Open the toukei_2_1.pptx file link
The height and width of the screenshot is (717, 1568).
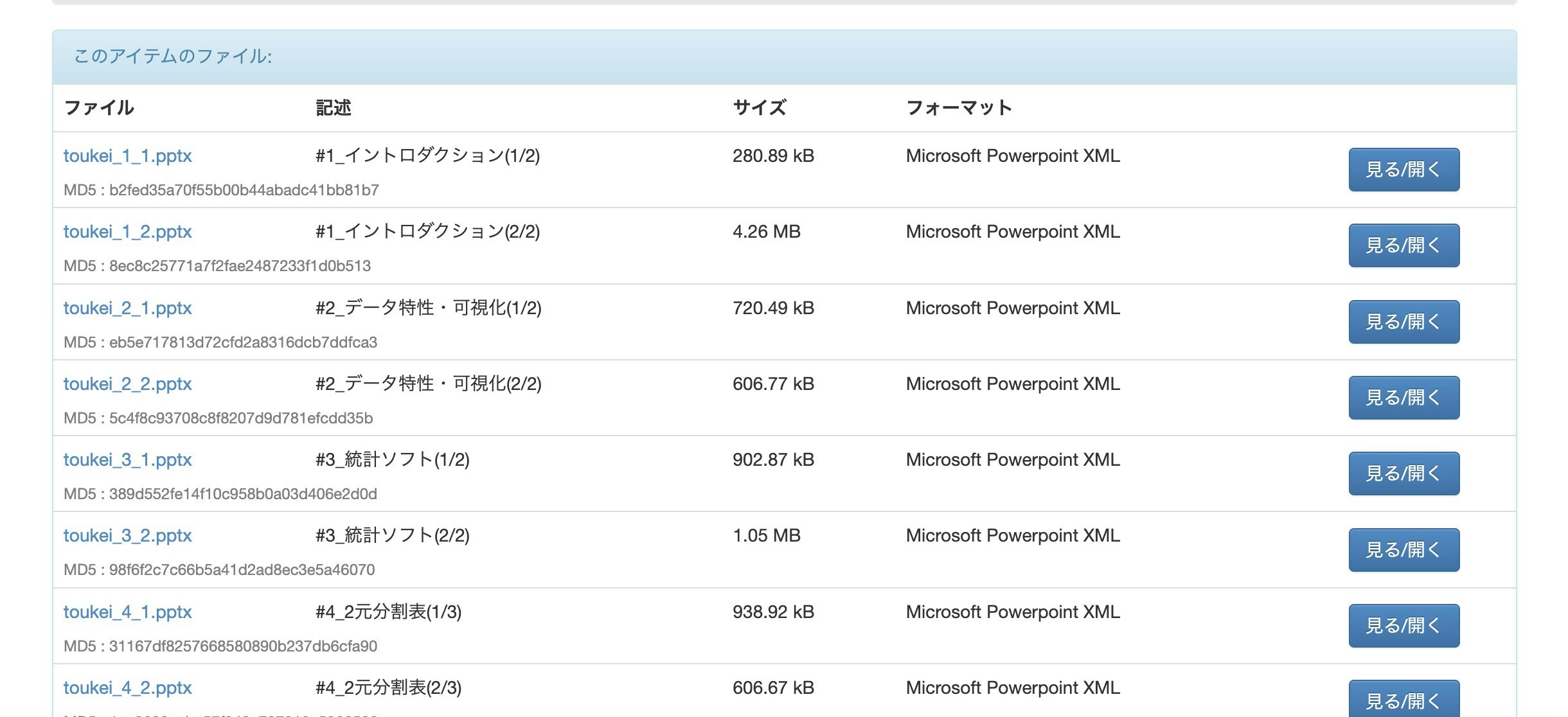pyautogui.click(x=127, y=308)
